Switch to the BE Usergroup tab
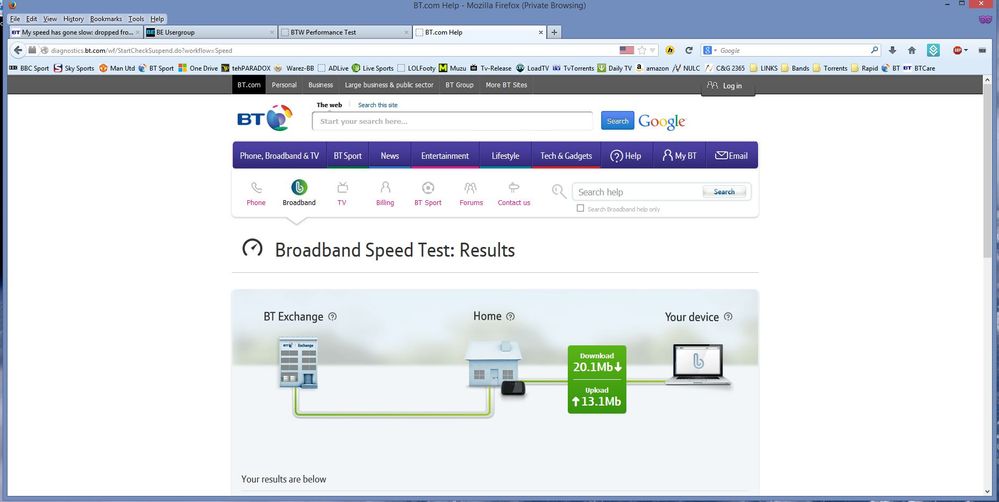 tap(210, 32)
